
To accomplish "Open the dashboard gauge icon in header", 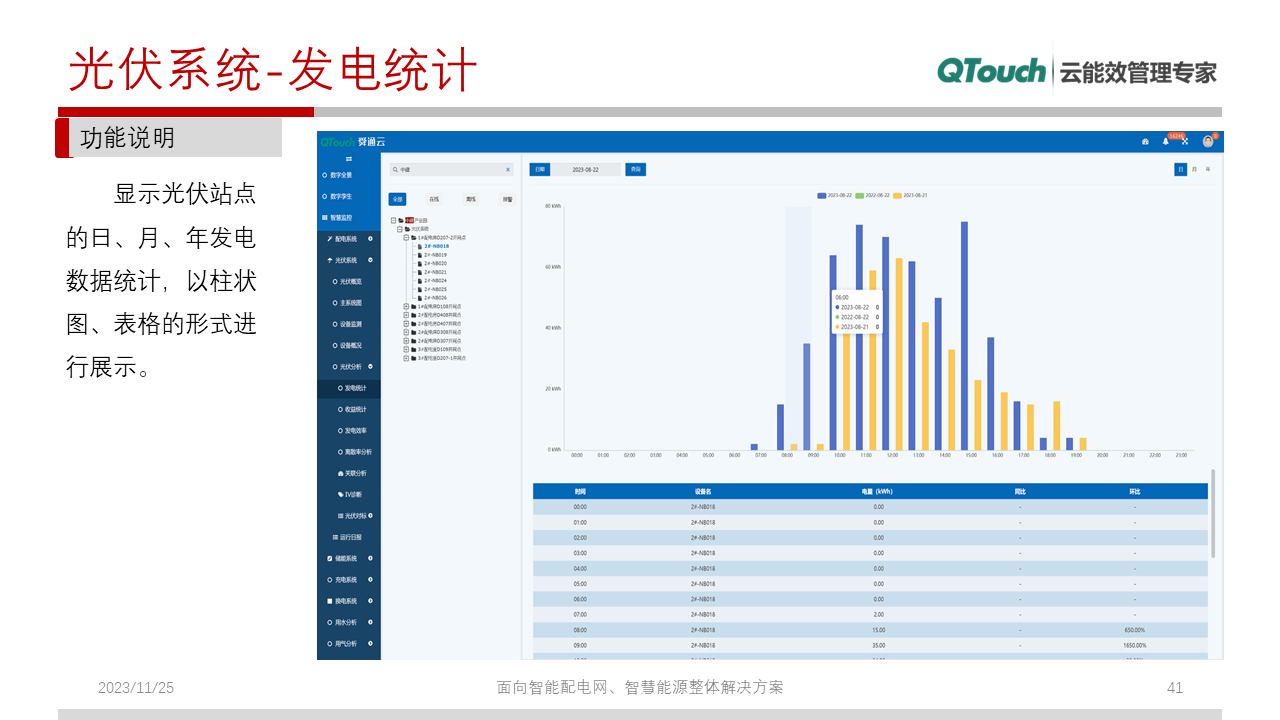I will (x=1145, y=142).
